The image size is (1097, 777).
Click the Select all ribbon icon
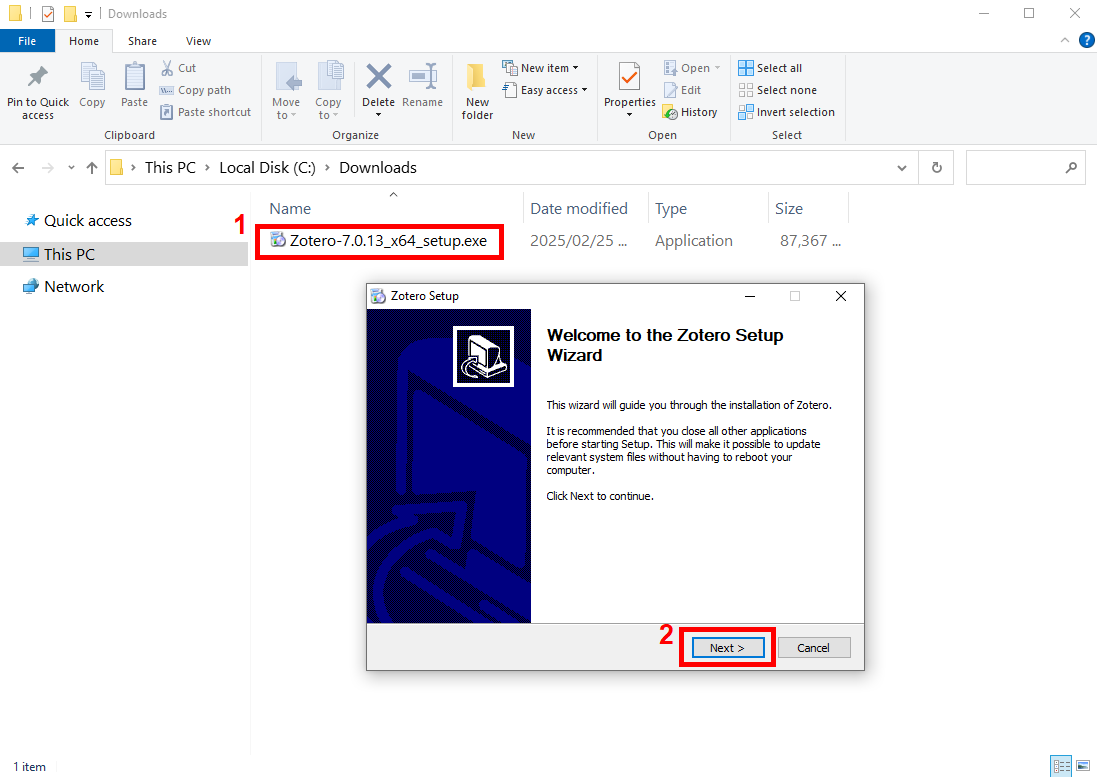pos(746,68)
